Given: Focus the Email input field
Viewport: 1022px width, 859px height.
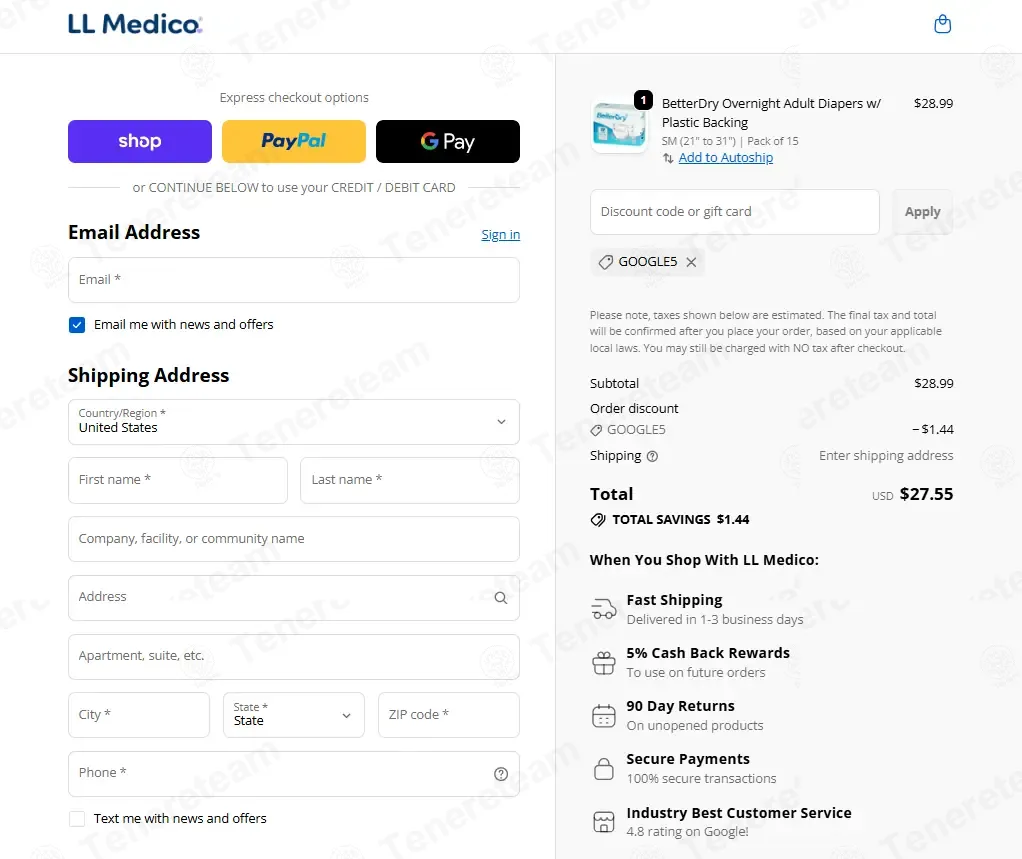Looking at the screenshot, I should coord(293,280).
